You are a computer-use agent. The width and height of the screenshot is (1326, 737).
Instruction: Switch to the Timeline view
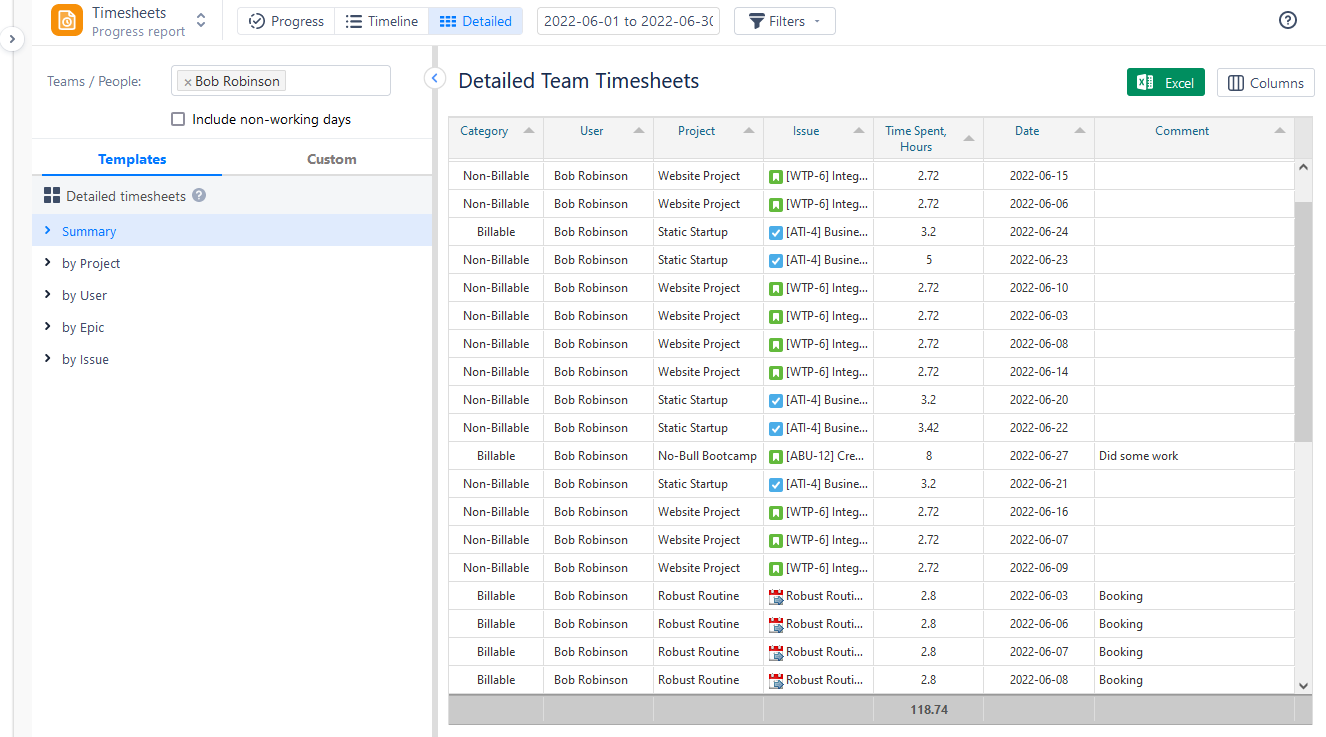381,21
